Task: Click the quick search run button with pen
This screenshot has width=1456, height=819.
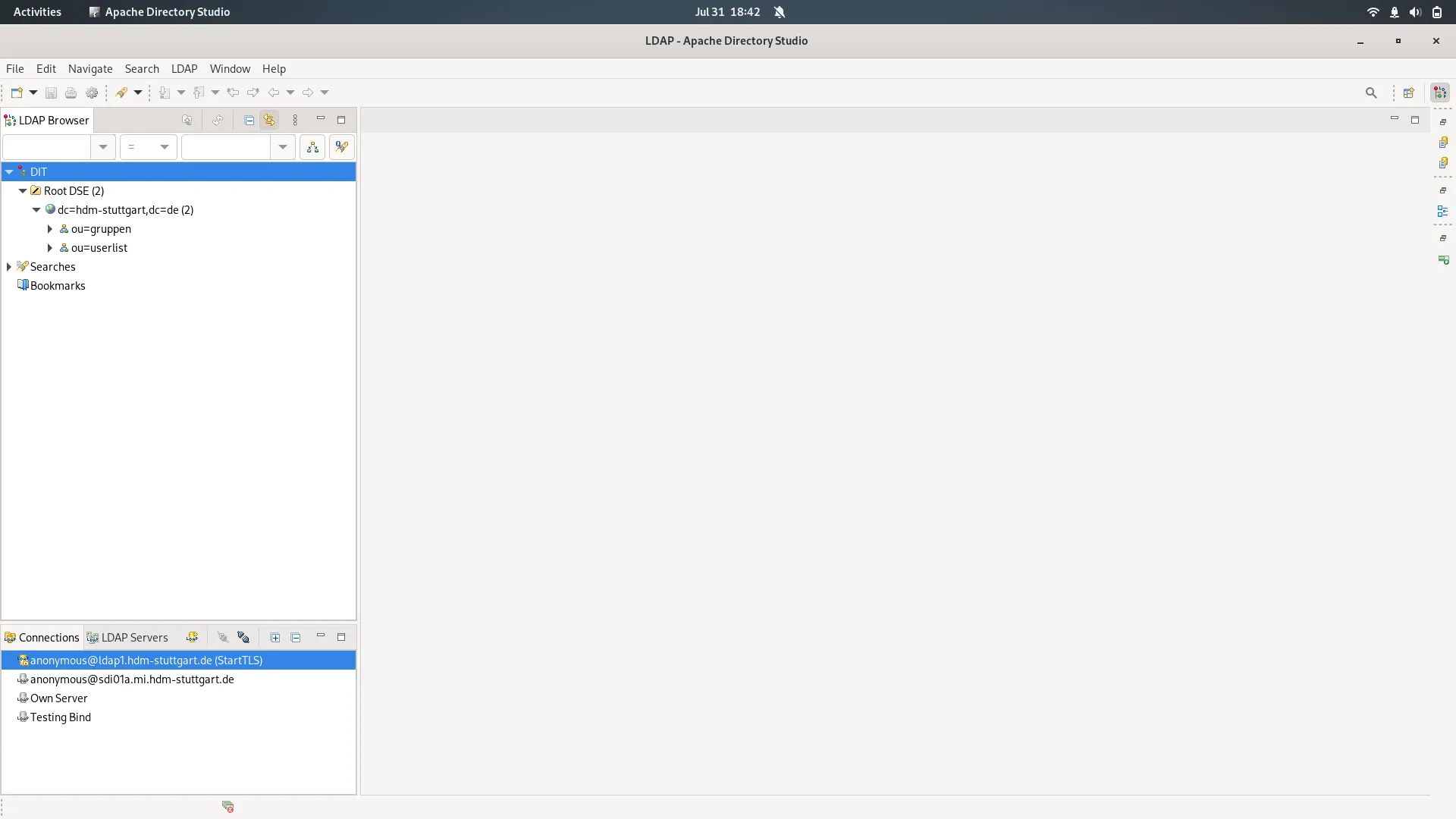Action: [x=342, y=147]
